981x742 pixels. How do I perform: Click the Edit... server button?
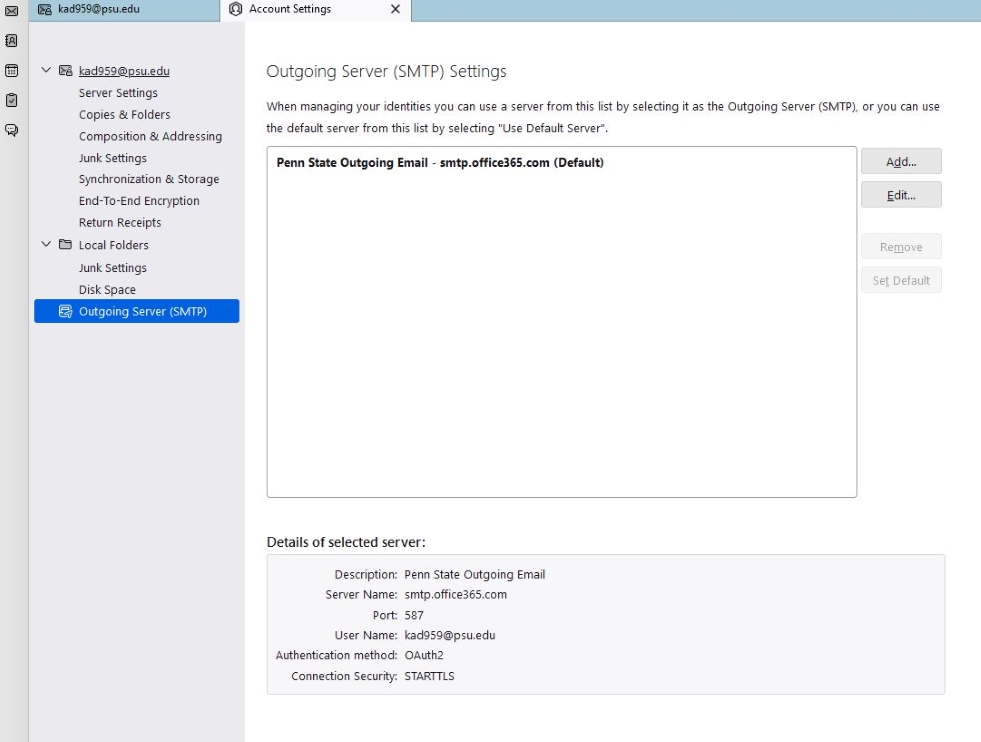tap(901, 195)
